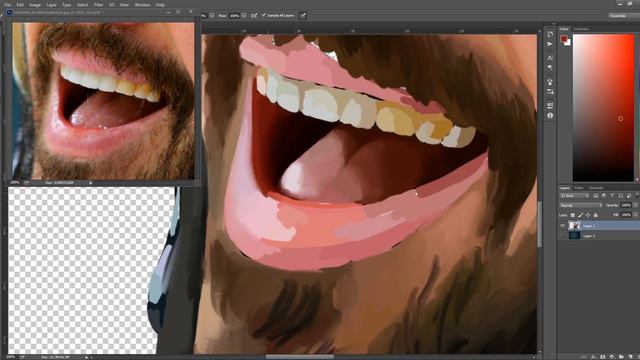Viewport: 640px width, 360px height.
Task: Open the strength value dropdown in options bar
Action: pyautogui.click(x=244, y=16)
